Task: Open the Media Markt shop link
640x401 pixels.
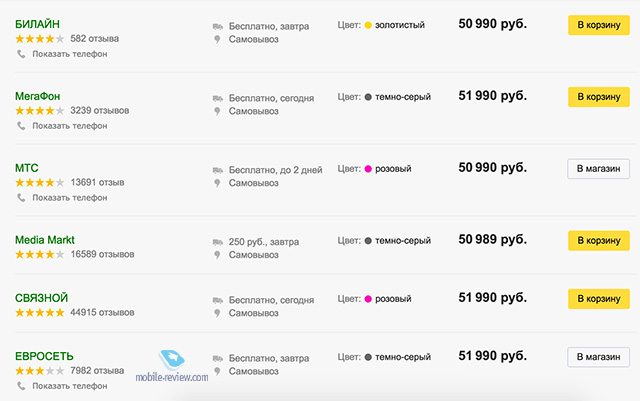Action: [x=45, y=240]
